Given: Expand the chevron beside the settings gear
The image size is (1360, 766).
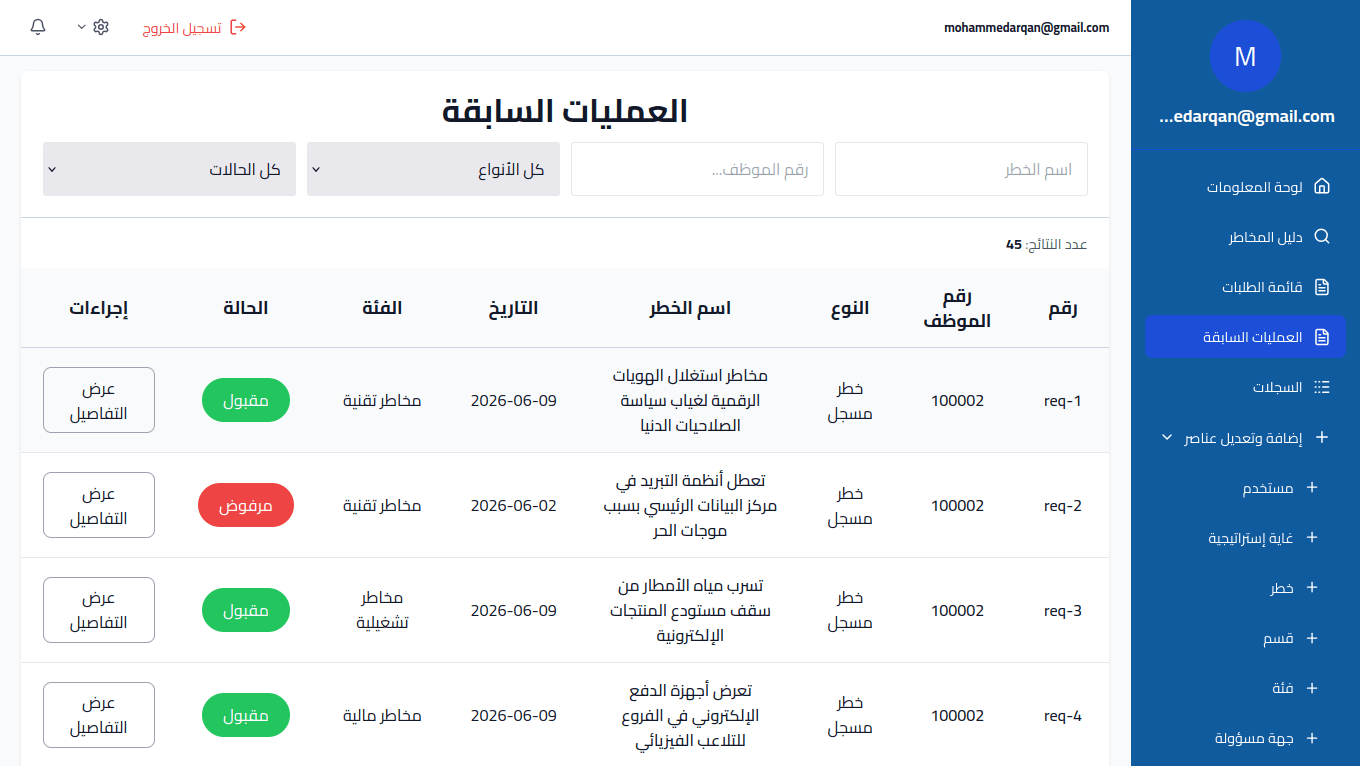Looking at the screenshot, I should tap(82, 27).
